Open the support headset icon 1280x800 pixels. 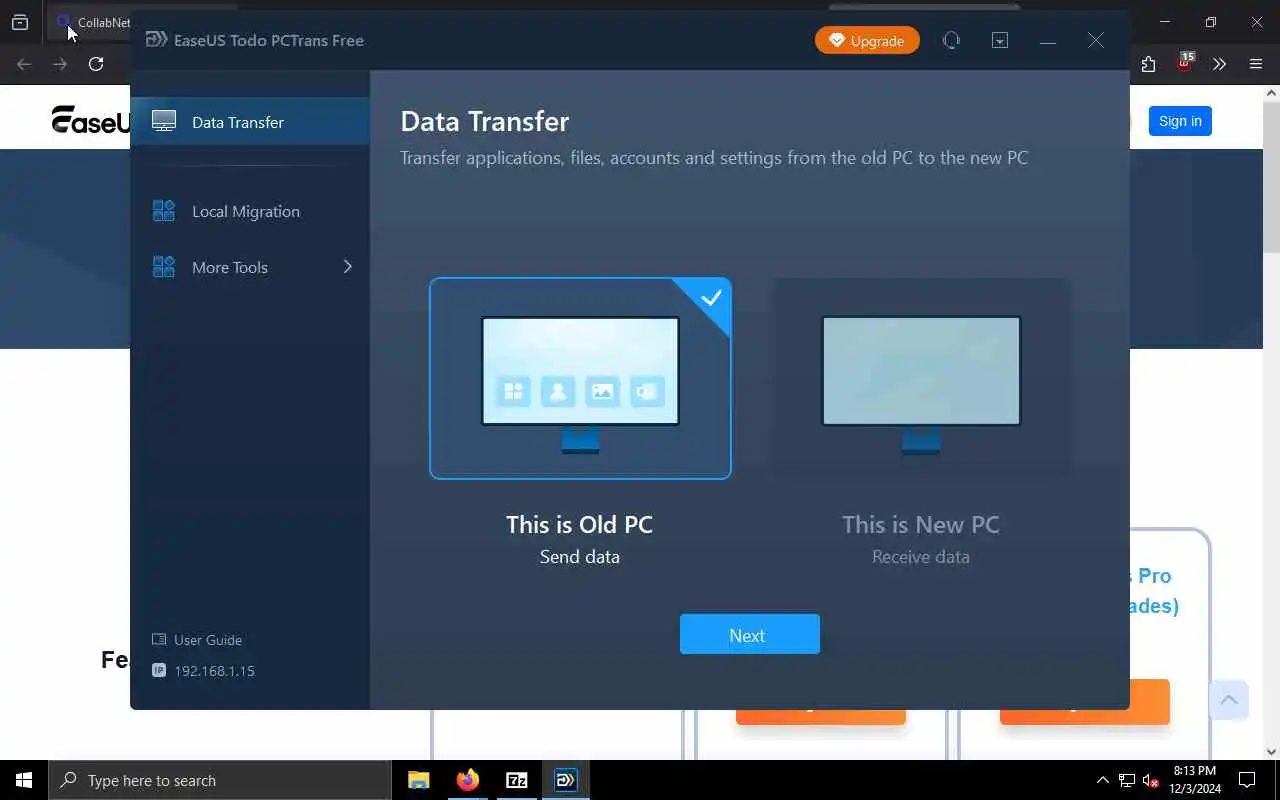951,40
